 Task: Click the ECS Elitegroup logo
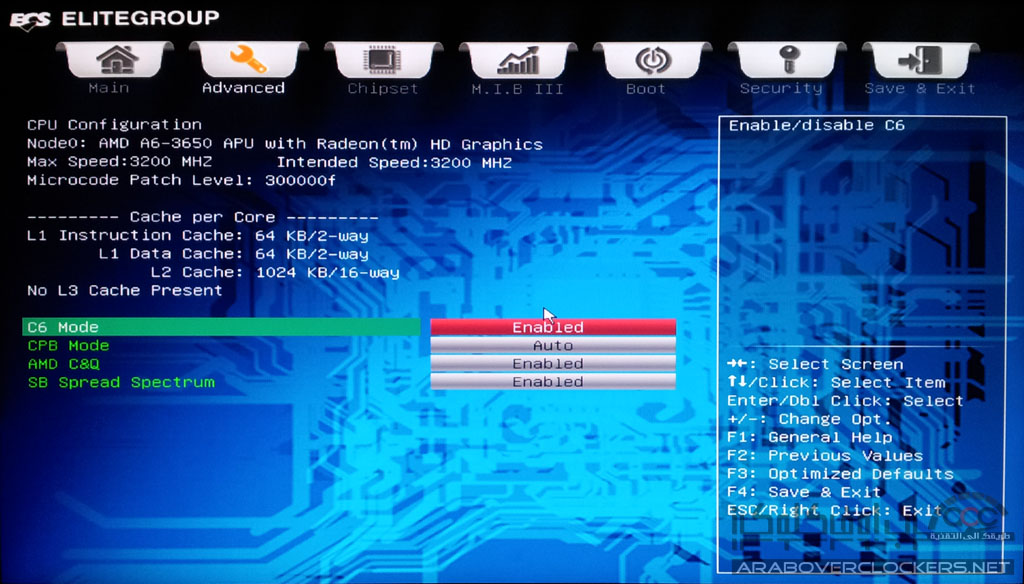114,18
